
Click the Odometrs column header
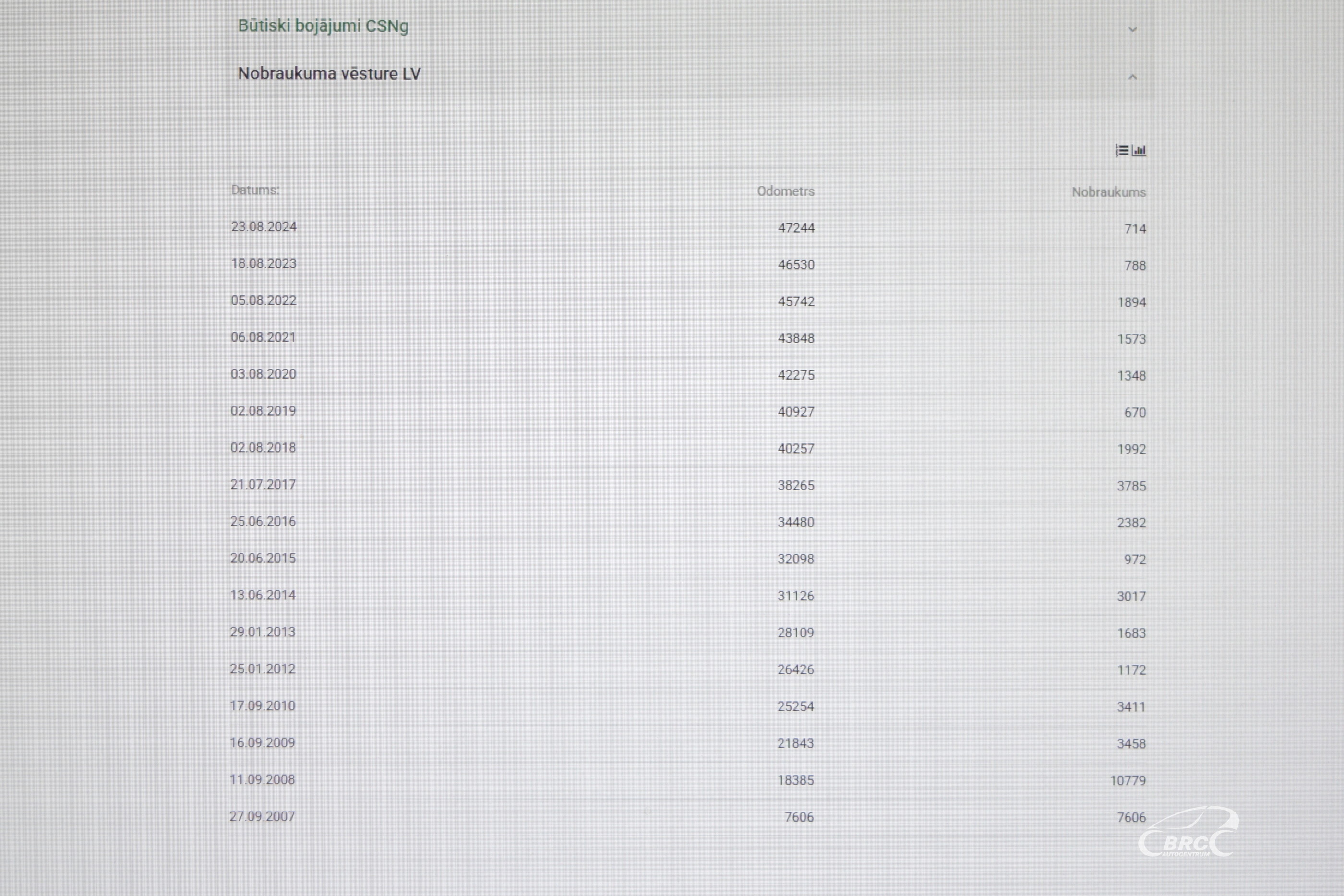[786, 191]
